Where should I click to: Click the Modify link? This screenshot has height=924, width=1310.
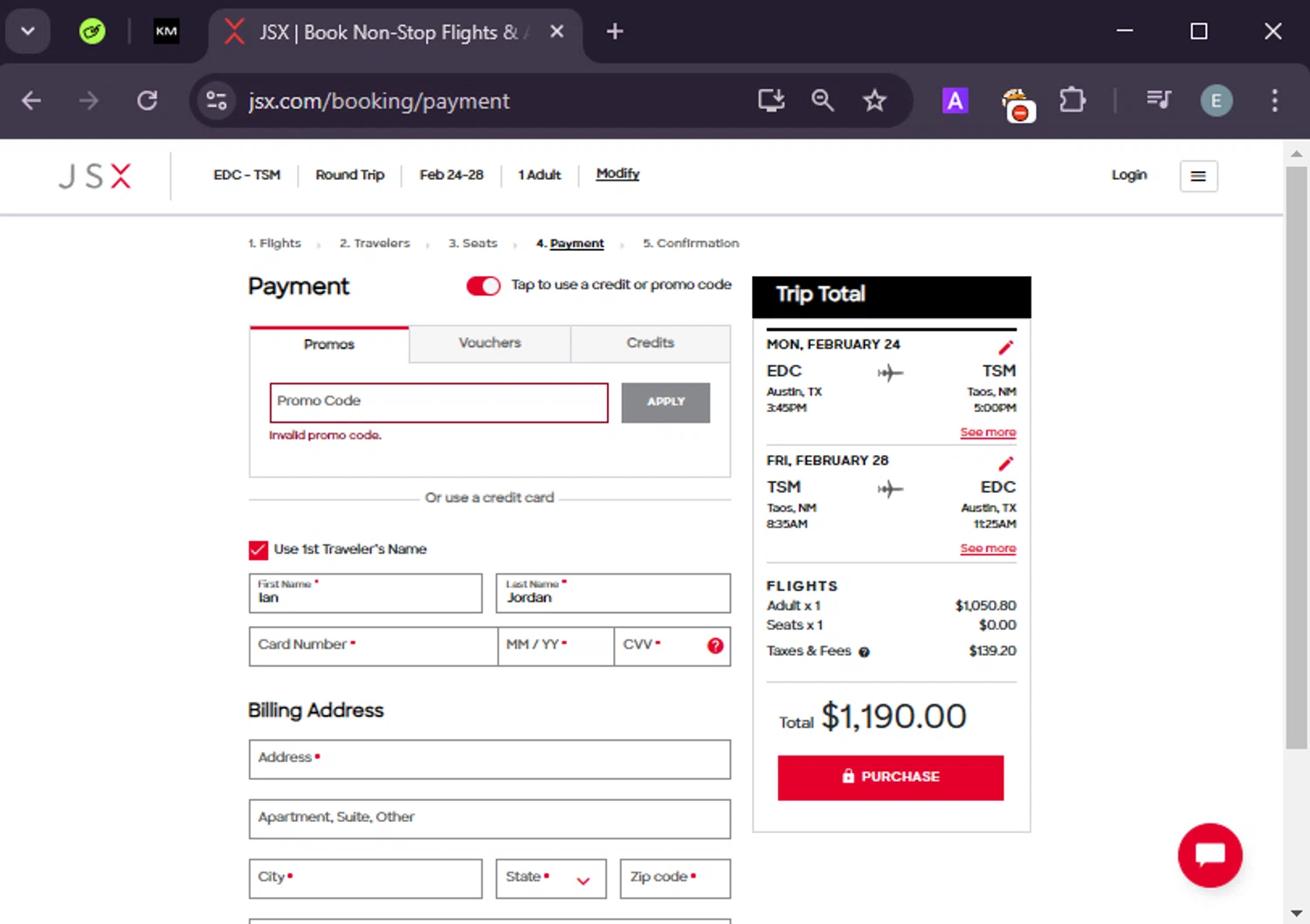click(x=617, y=174)
